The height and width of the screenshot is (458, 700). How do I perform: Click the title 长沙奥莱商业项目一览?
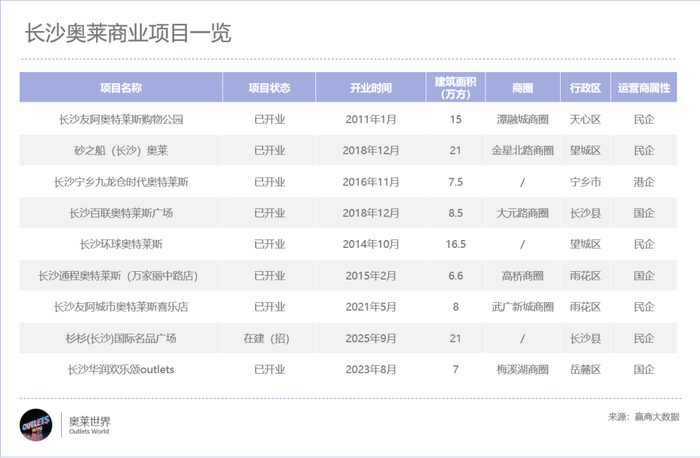[x=128, y=33]
